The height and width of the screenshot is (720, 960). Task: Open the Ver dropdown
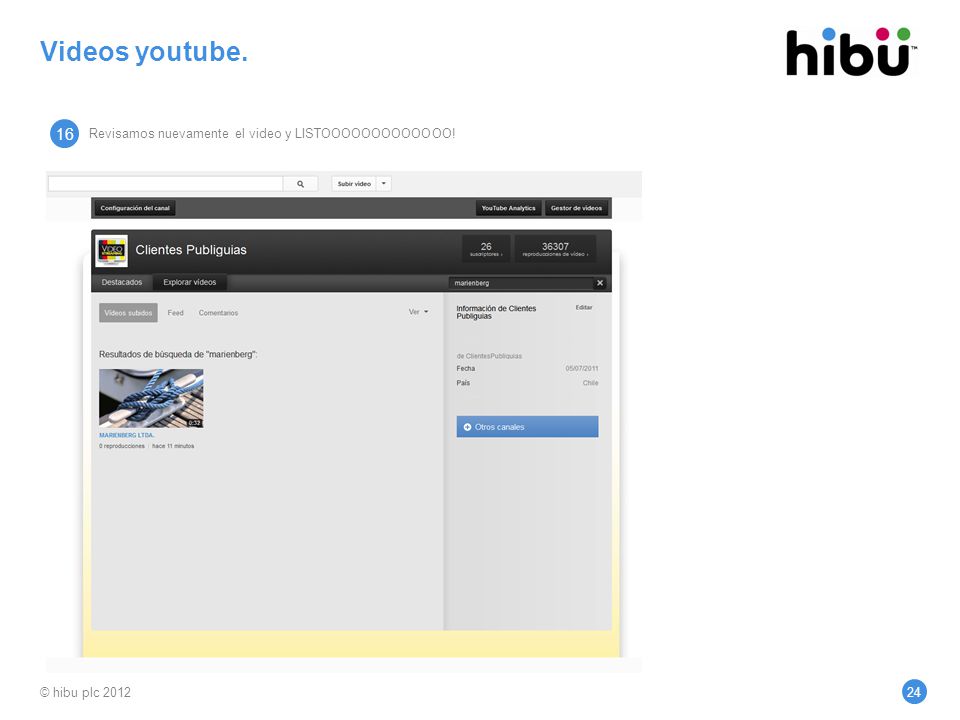tap(418, 312)
